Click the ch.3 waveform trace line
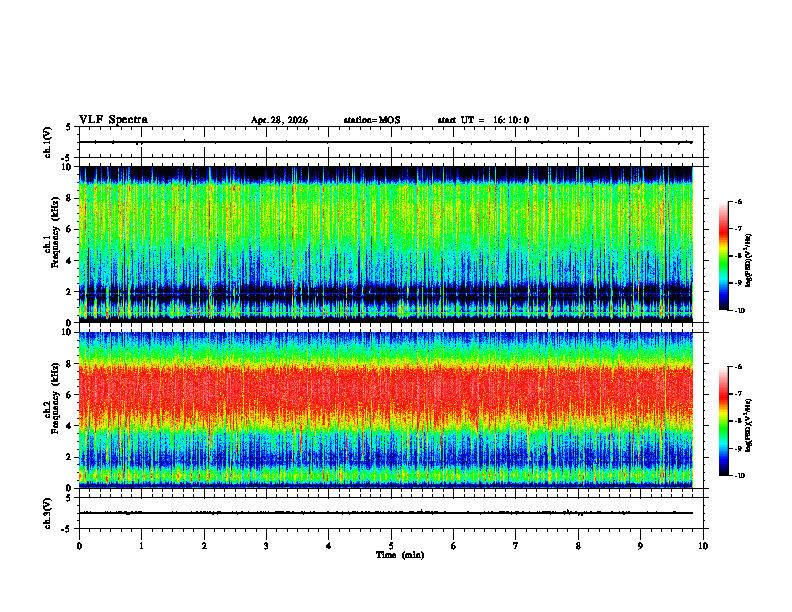The height and width of the screenshot is (612, 792). [x=385, y=513]
